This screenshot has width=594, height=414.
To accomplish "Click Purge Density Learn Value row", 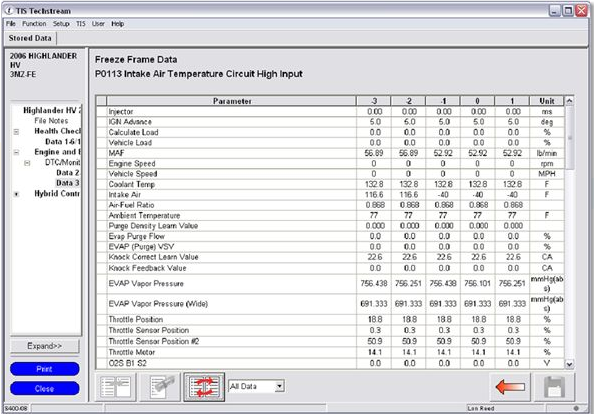I will (x=330, y=226).
